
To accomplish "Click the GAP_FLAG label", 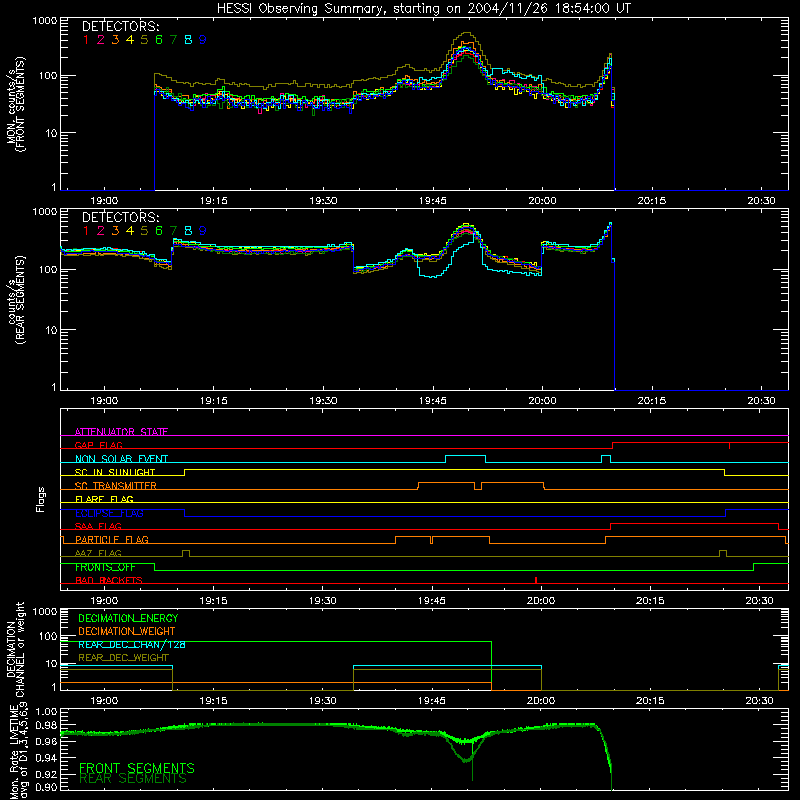I will [x=98, y=445].
